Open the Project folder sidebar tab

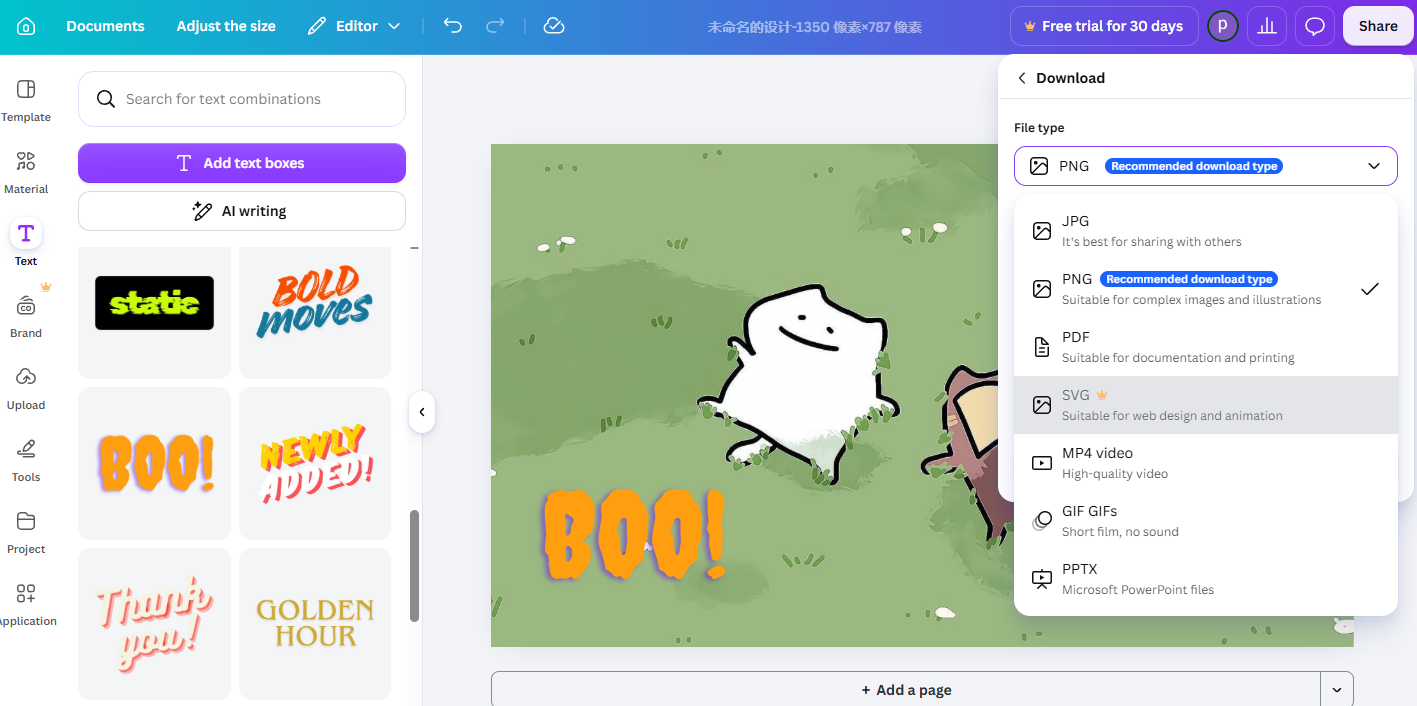26,533
